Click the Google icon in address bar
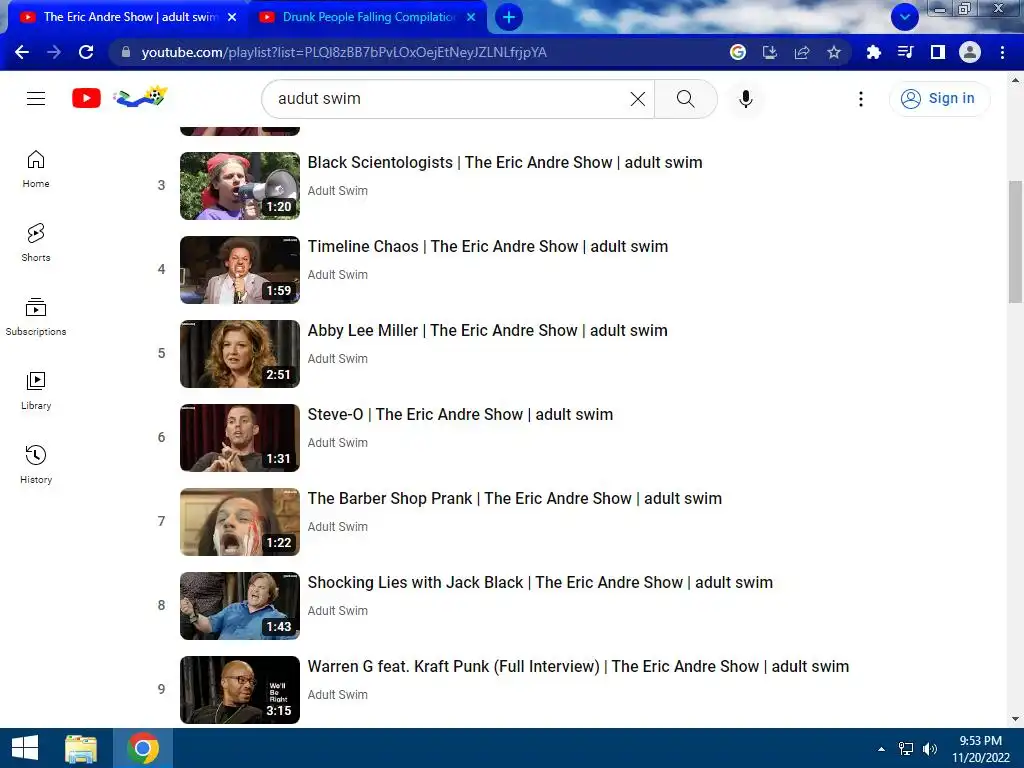The image size is (1024, 768). pyautogui.click(x=738, y=52)
